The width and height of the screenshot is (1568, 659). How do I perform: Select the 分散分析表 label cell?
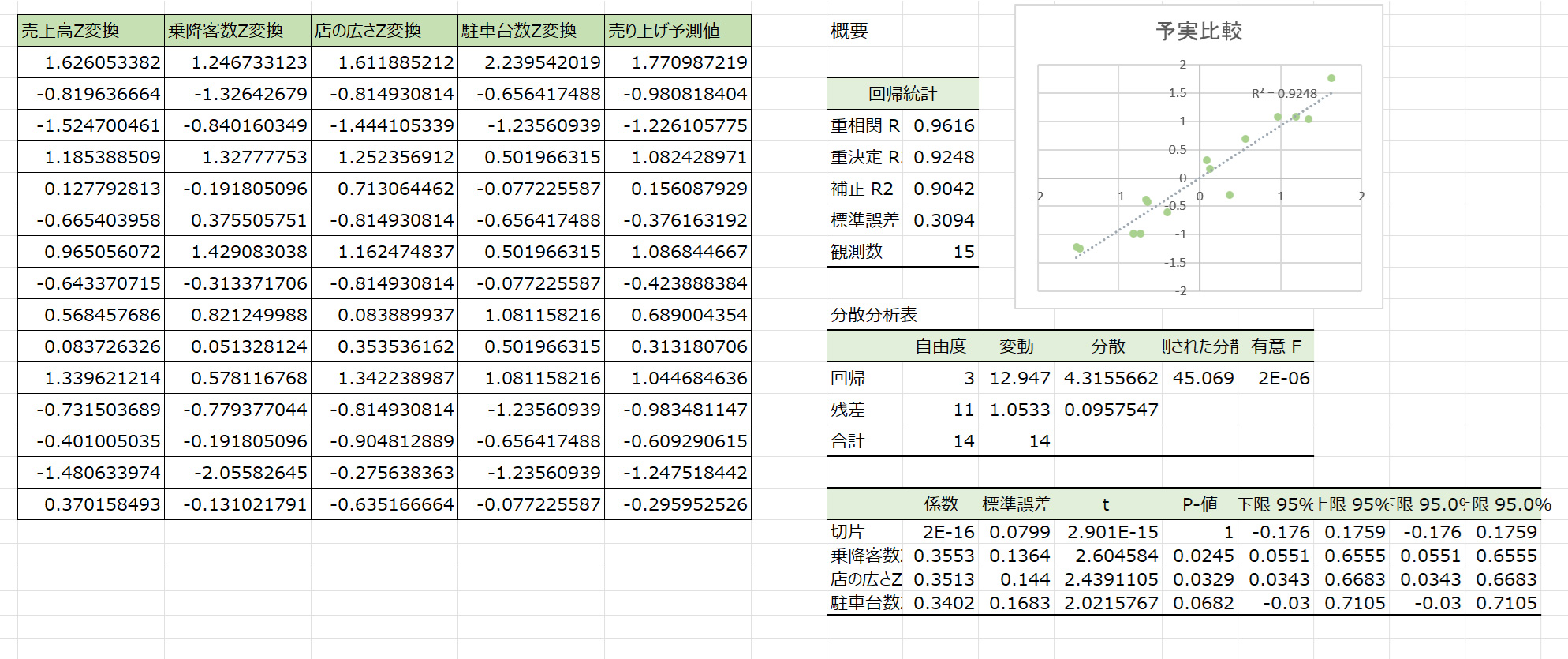tap(874, 315)
